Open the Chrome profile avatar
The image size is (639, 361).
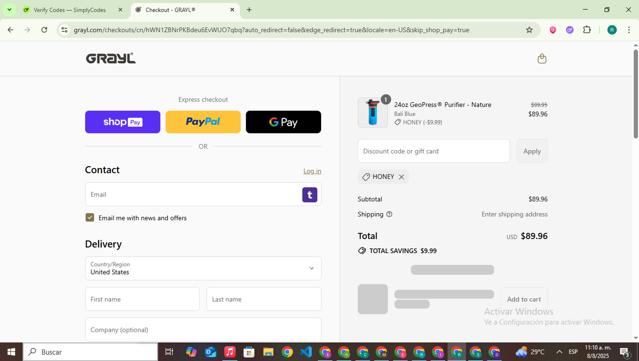tap(612, 30)
